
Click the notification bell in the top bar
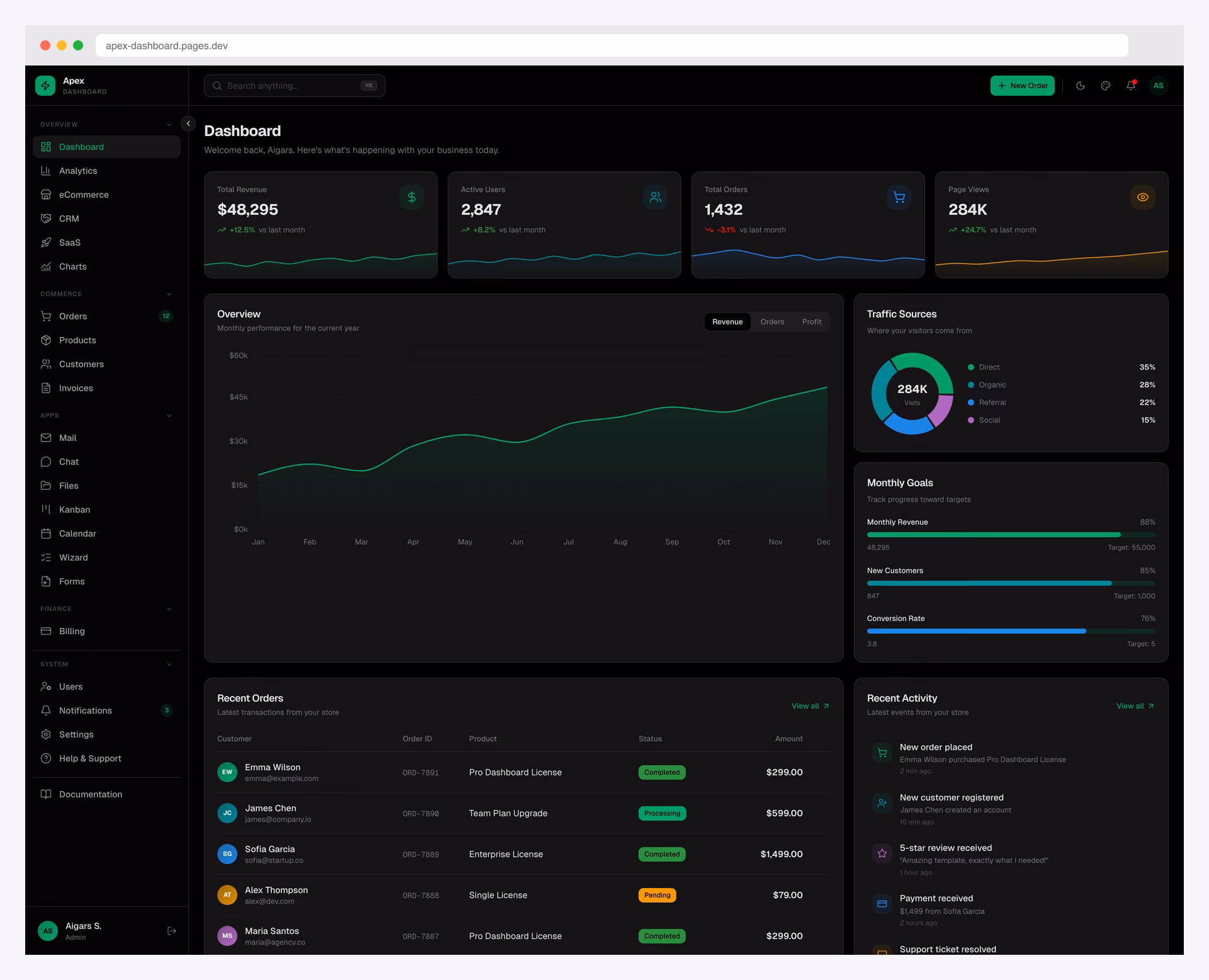[x=1131, y=86]
